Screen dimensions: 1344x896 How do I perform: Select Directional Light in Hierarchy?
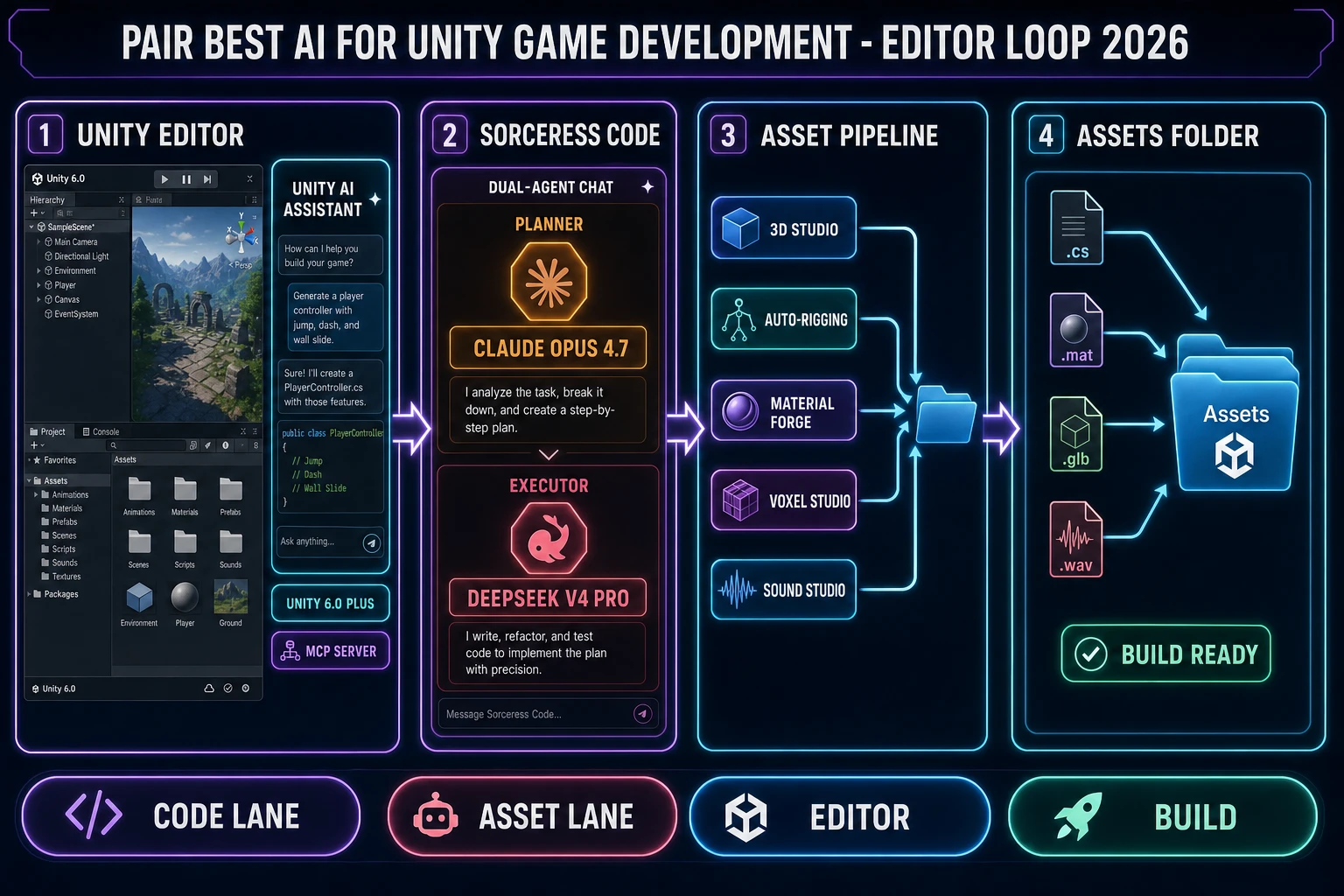tap(76, 256)
